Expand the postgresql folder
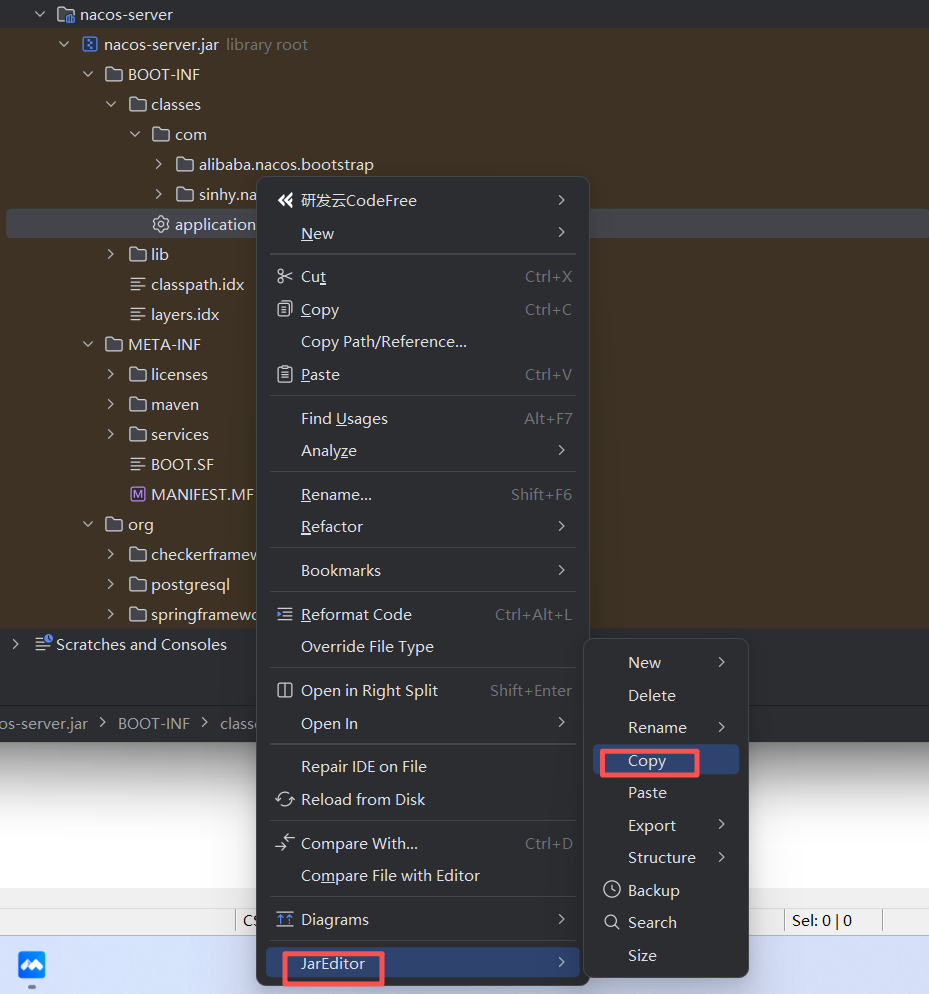The image size is (929, 994). point(111,584)
